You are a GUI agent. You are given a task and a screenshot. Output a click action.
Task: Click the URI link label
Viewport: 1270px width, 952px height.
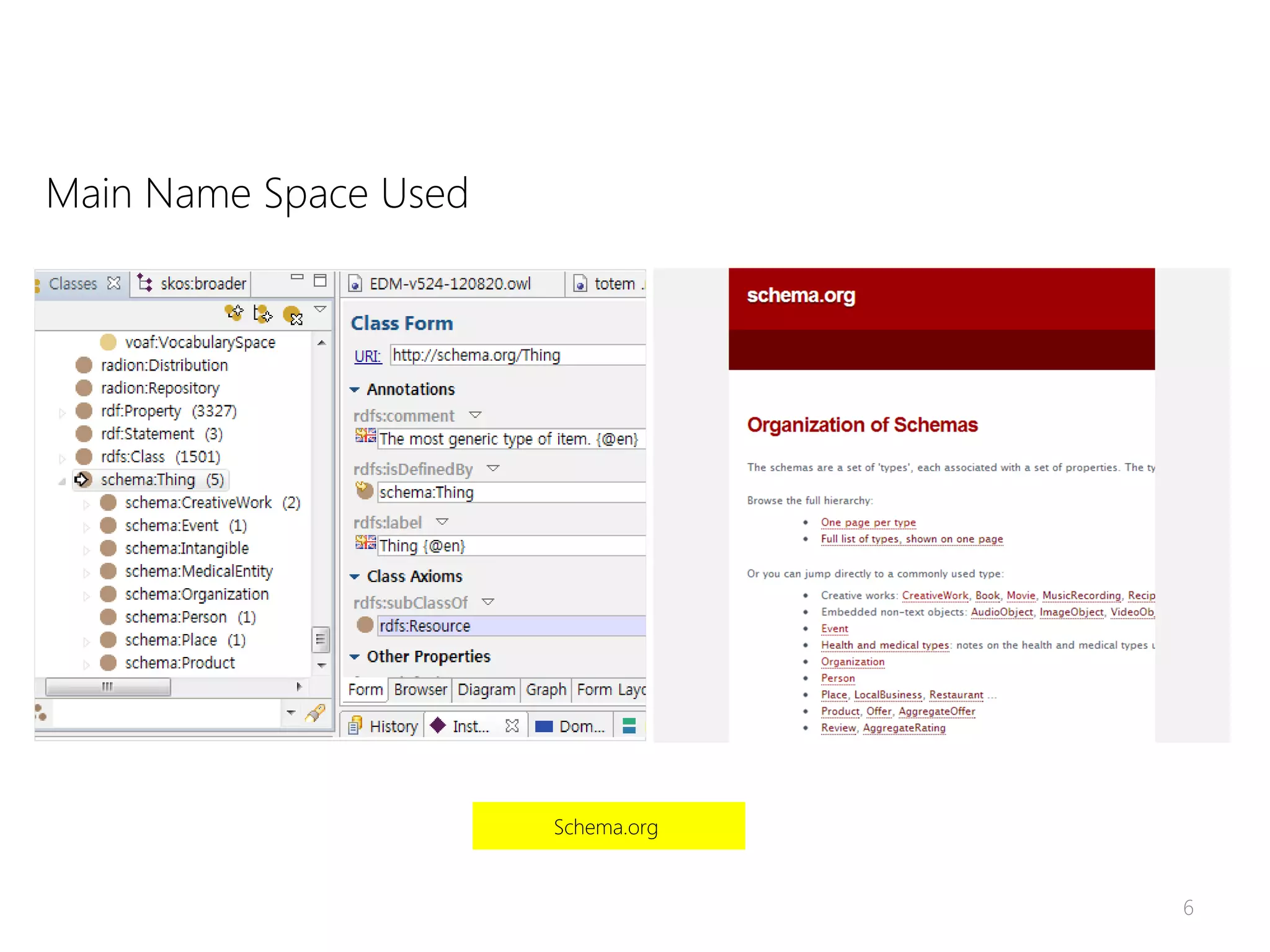coord(367,356)
